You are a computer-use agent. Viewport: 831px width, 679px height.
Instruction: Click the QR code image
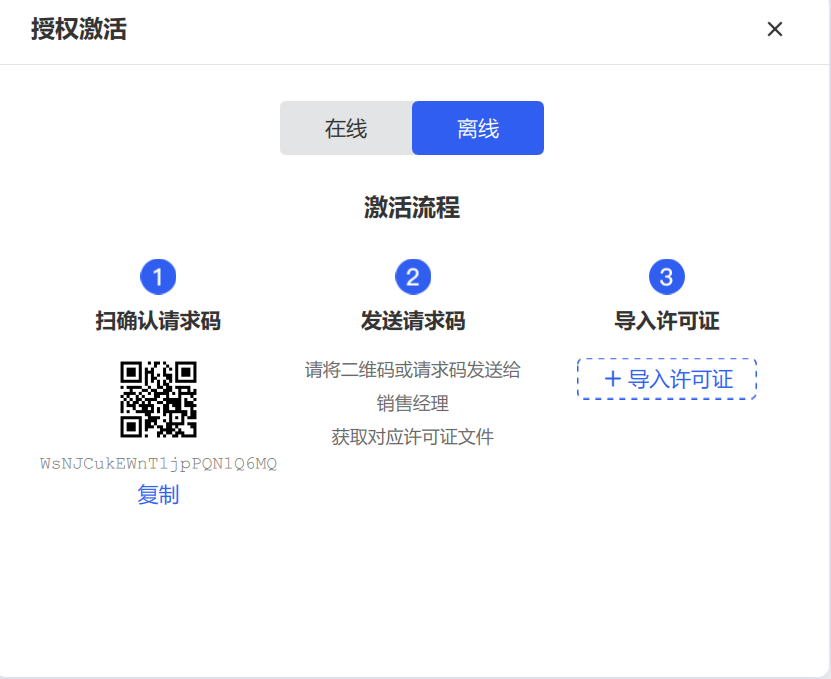[x=158, y=399]
